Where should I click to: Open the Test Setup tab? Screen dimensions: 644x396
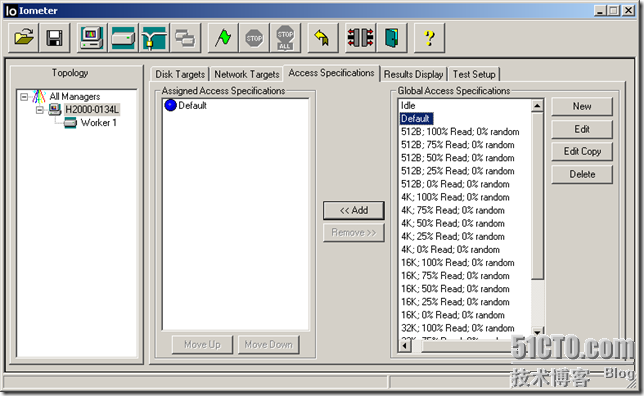pyautogui.click(x=474, y=74)
